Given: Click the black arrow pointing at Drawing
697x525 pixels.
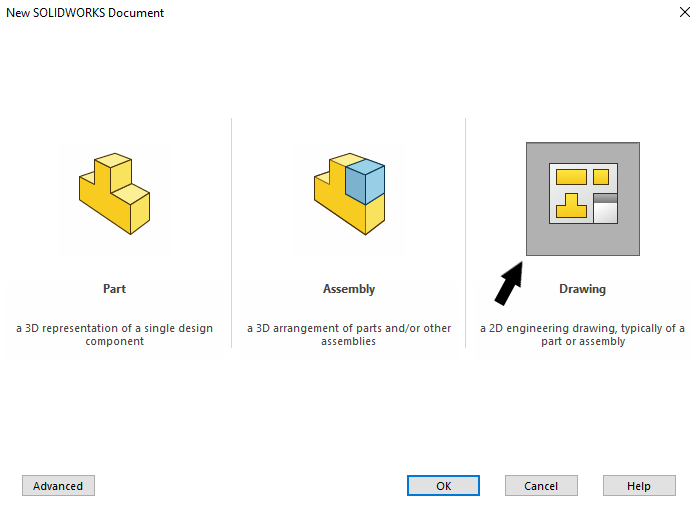Looking at the screenshot, I should click(x=508, y=280).
